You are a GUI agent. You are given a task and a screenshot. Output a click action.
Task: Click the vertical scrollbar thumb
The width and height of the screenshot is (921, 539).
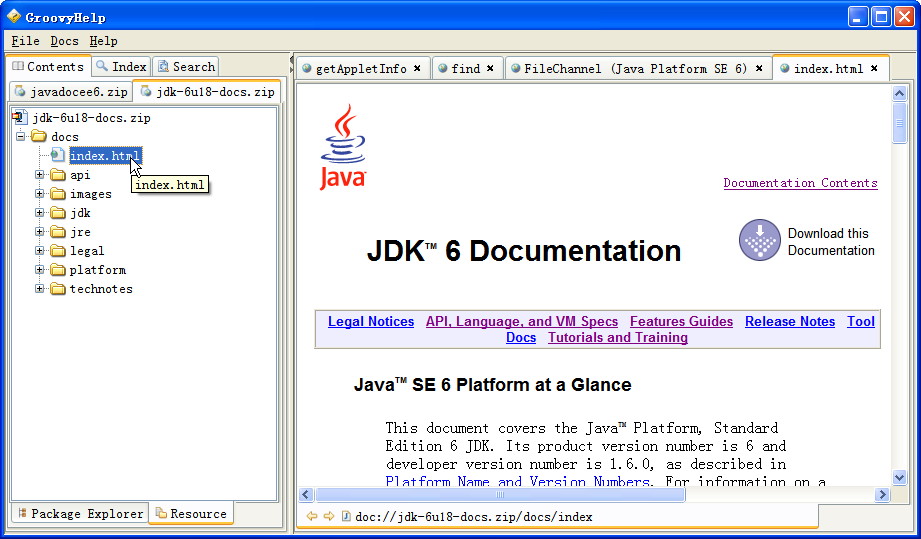point(899,123)
